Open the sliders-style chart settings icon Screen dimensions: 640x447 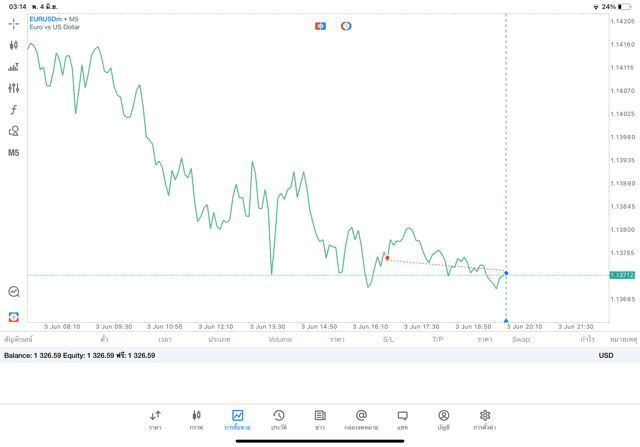coord(13,88)
